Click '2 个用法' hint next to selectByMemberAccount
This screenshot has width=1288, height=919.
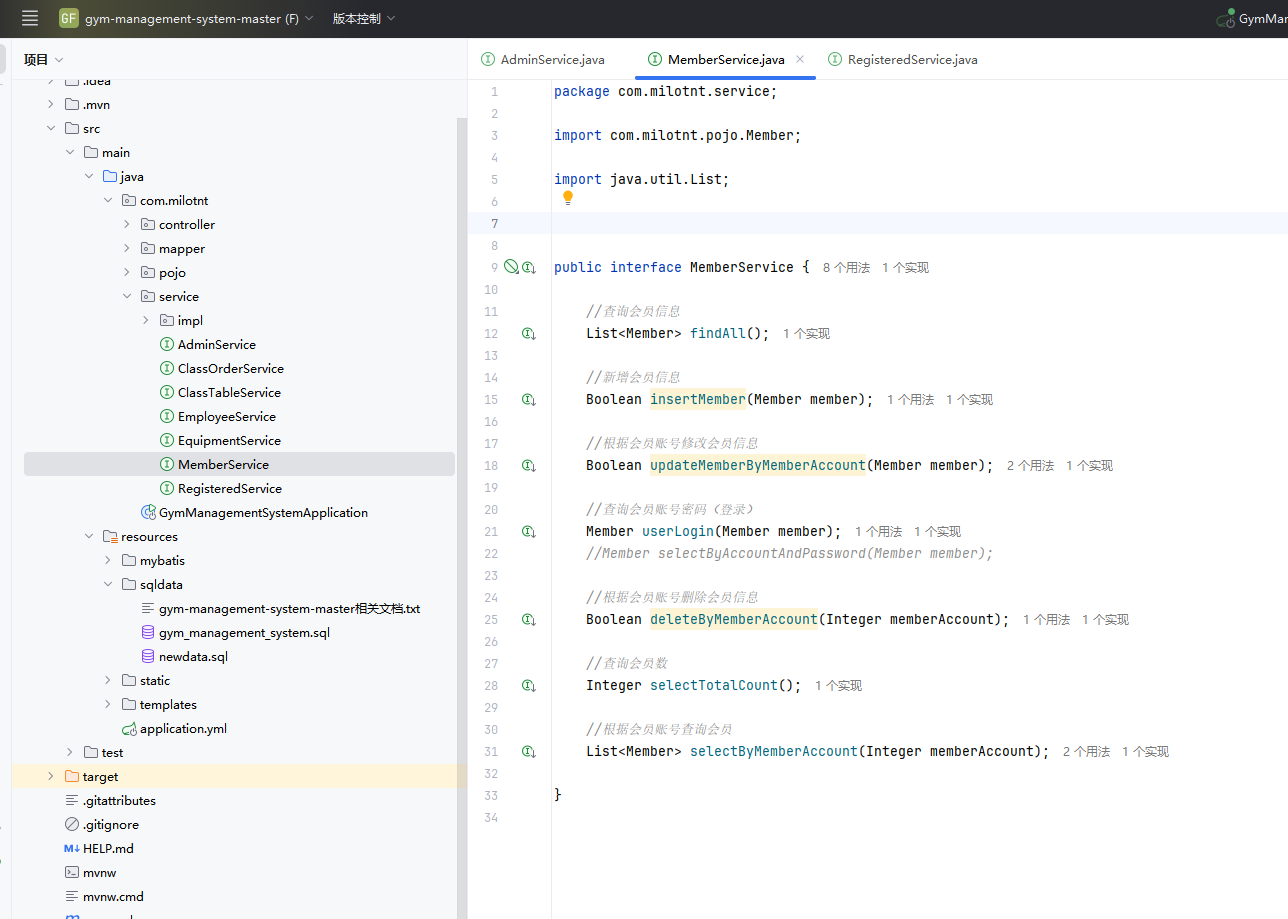point(1086,751)
